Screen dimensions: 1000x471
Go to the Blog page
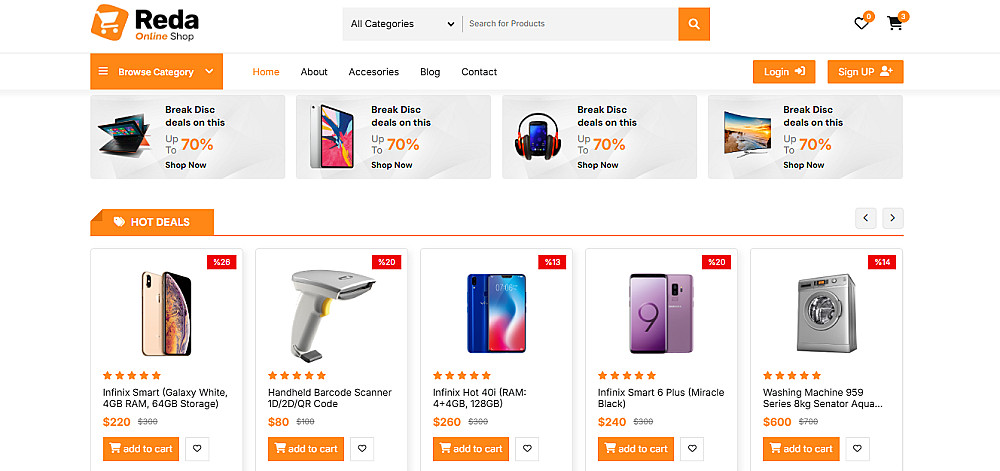coord(430,72)
